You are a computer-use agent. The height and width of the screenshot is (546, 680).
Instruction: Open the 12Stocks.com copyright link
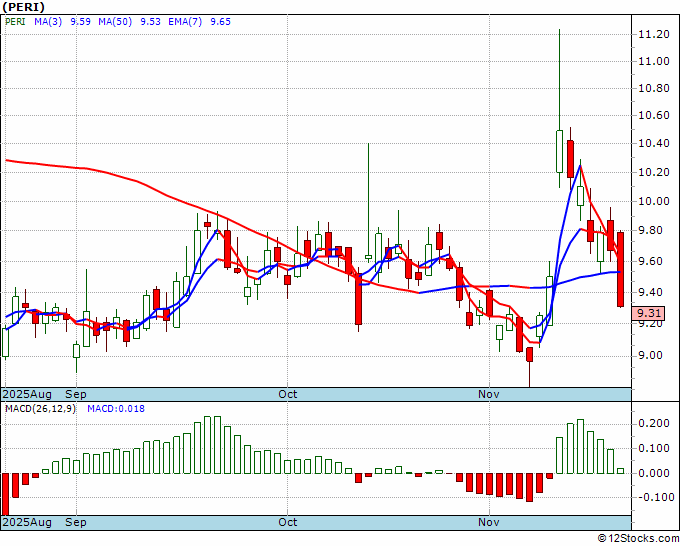tap(638, 538)
